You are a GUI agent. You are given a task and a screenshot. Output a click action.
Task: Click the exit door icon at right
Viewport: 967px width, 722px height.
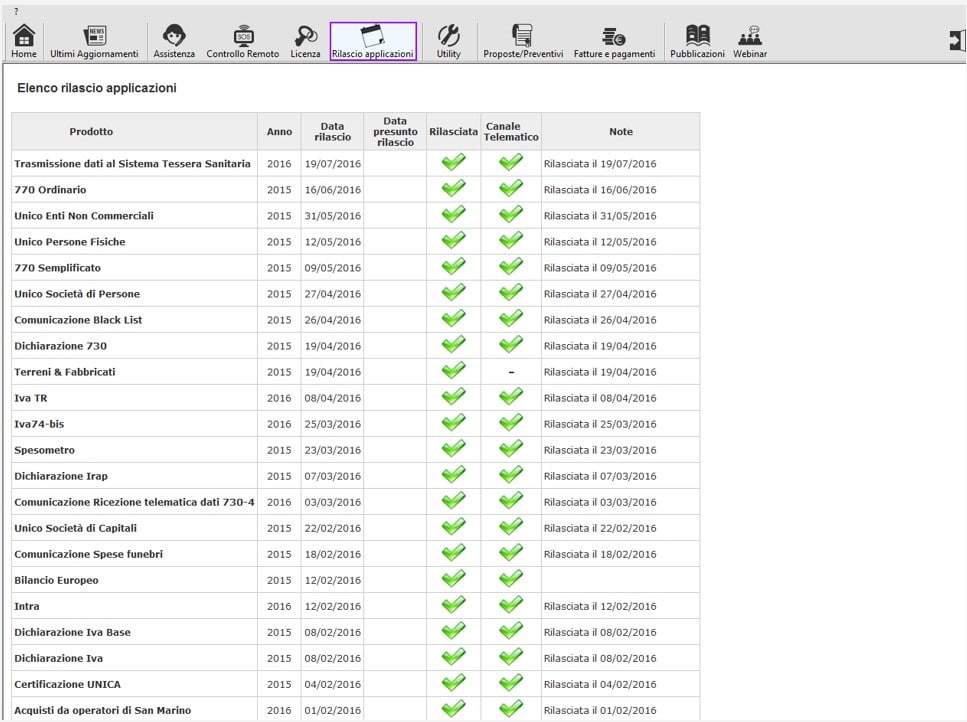(x=957, y=41)
